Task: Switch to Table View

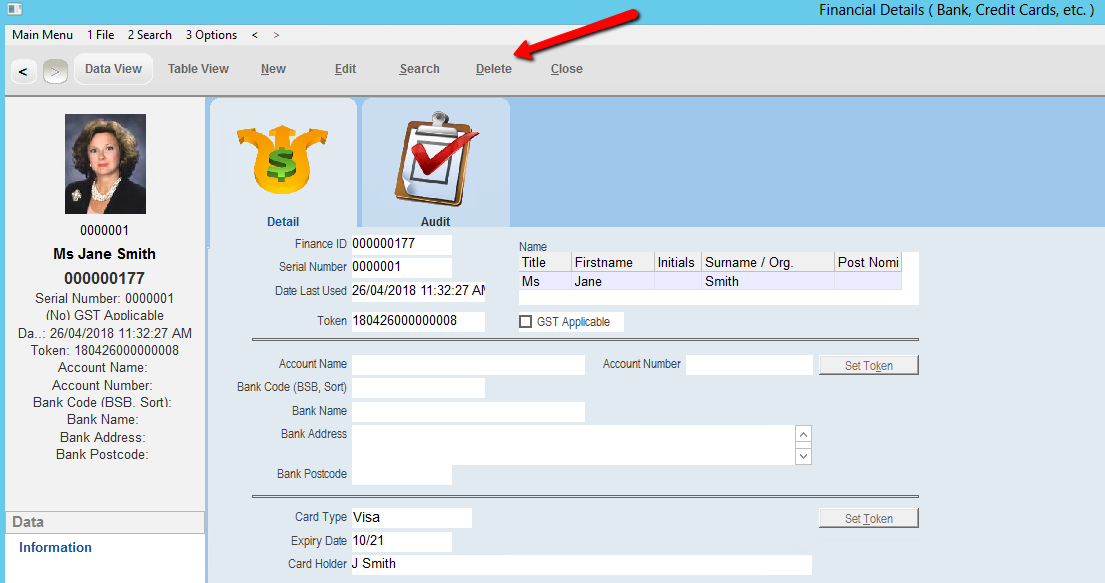Action: coord(198,68)
